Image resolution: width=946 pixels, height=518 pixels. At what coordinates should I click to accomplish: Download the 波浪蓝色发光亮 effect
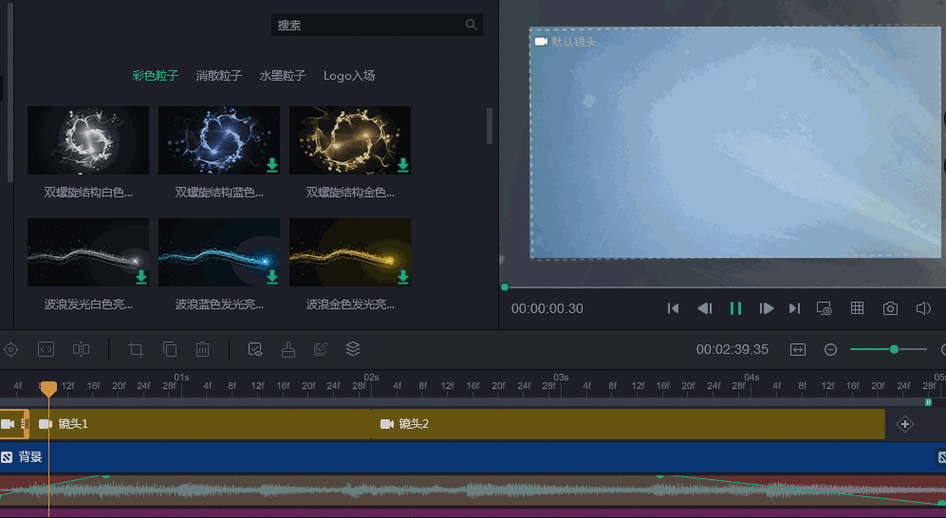tap(272, 277)
